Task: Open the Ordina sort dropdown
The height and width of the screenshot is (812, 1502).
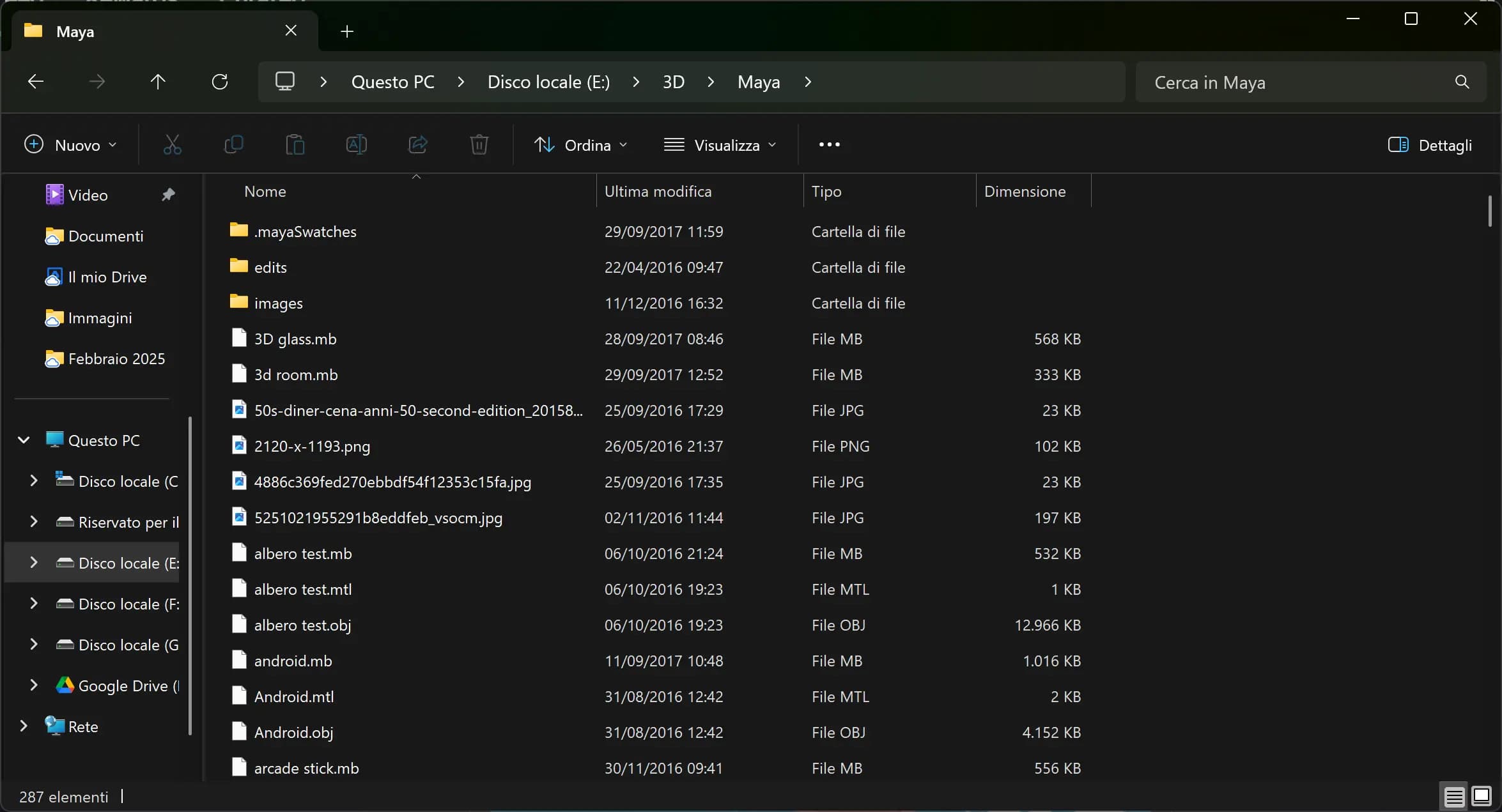Action: pos(580,145)
